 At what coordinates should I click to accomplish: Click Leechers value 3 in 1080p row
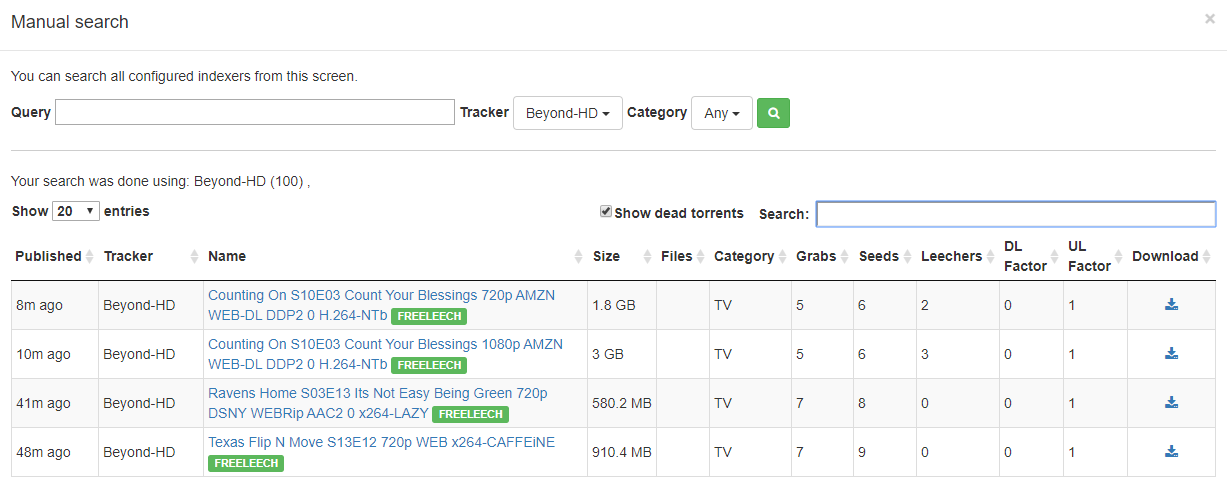(924, 354)
